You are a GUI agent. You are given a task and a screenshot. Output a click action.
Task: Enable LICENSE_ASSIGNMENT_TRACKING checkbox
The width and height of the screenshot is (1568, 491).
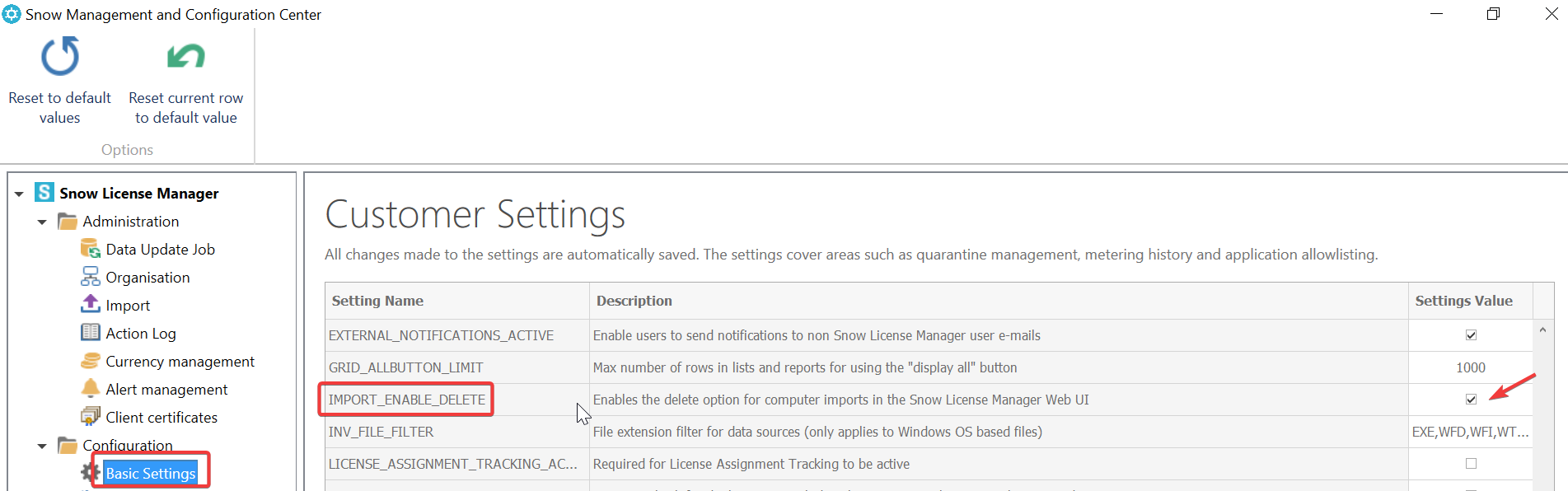point(1471,464)
